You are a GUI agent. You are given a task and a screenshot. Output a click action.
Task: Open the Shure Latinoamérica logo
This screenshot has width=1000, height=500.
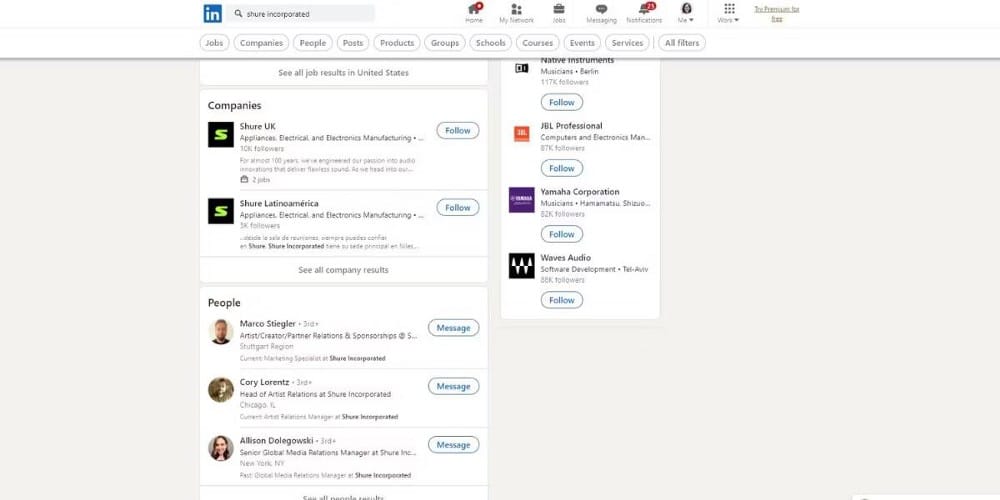[x=221, y=211]
